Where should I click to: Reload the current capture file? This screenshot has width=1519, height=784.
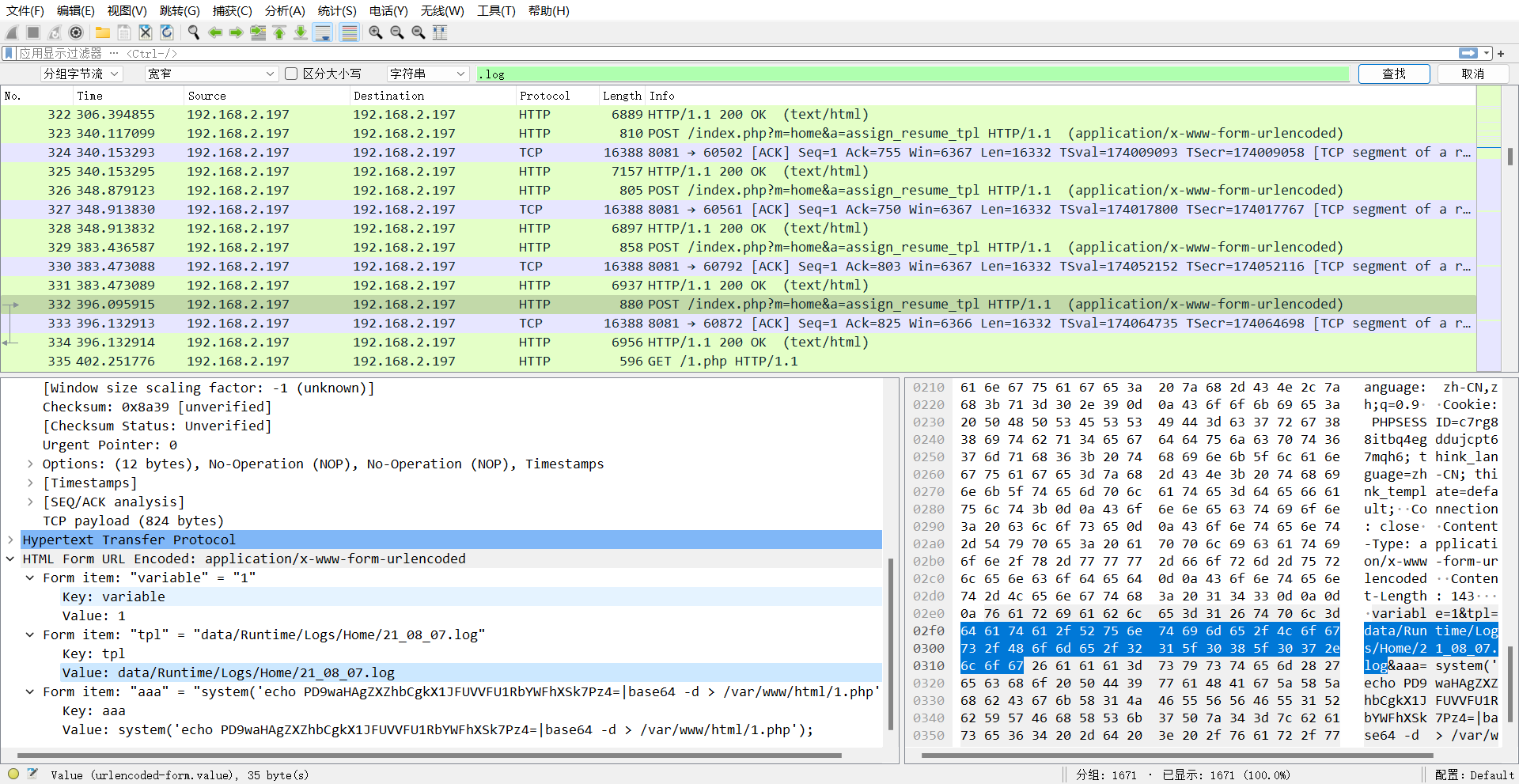pos(166,32)
